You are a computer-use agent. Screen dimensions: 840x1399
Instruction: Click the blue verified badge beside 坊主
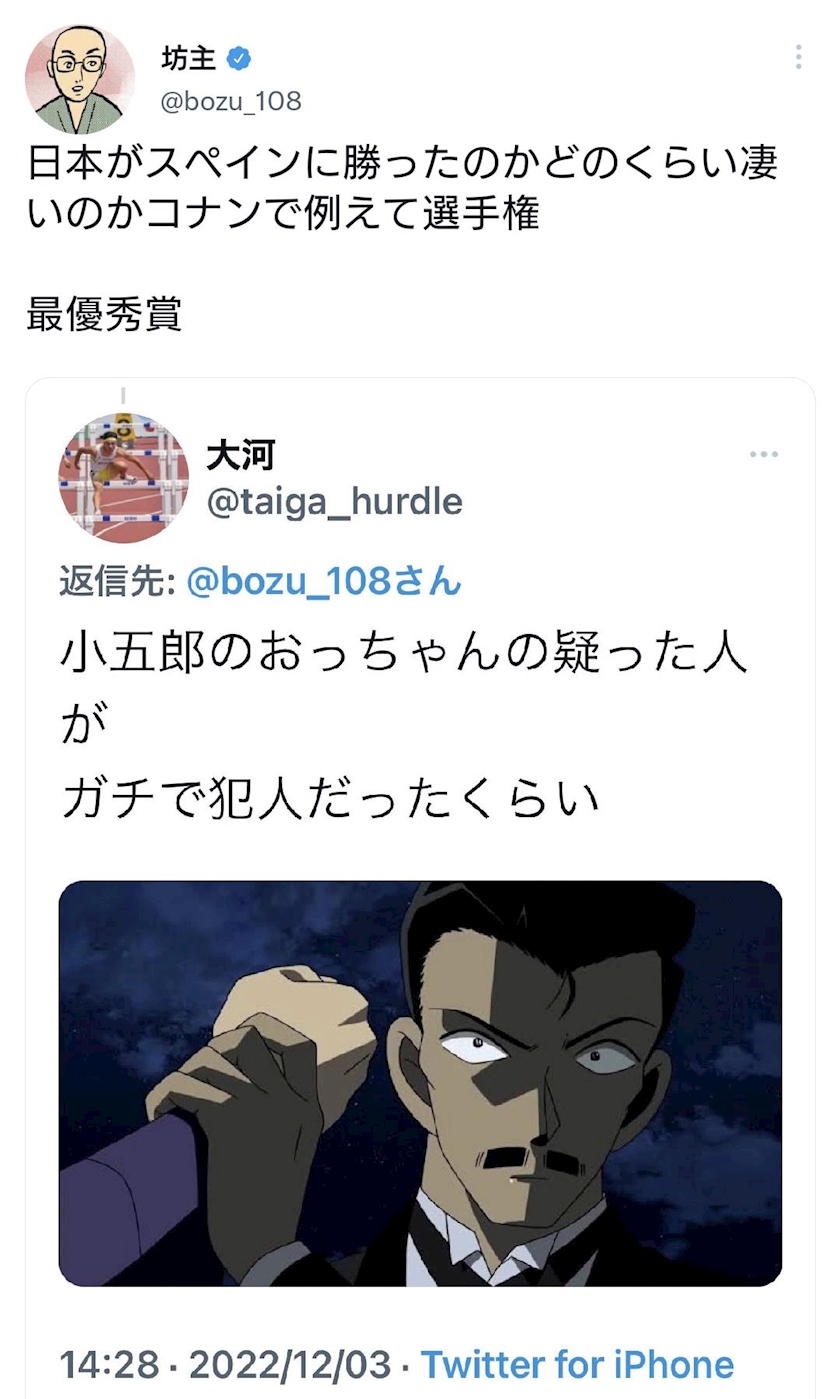pos(238,59)
